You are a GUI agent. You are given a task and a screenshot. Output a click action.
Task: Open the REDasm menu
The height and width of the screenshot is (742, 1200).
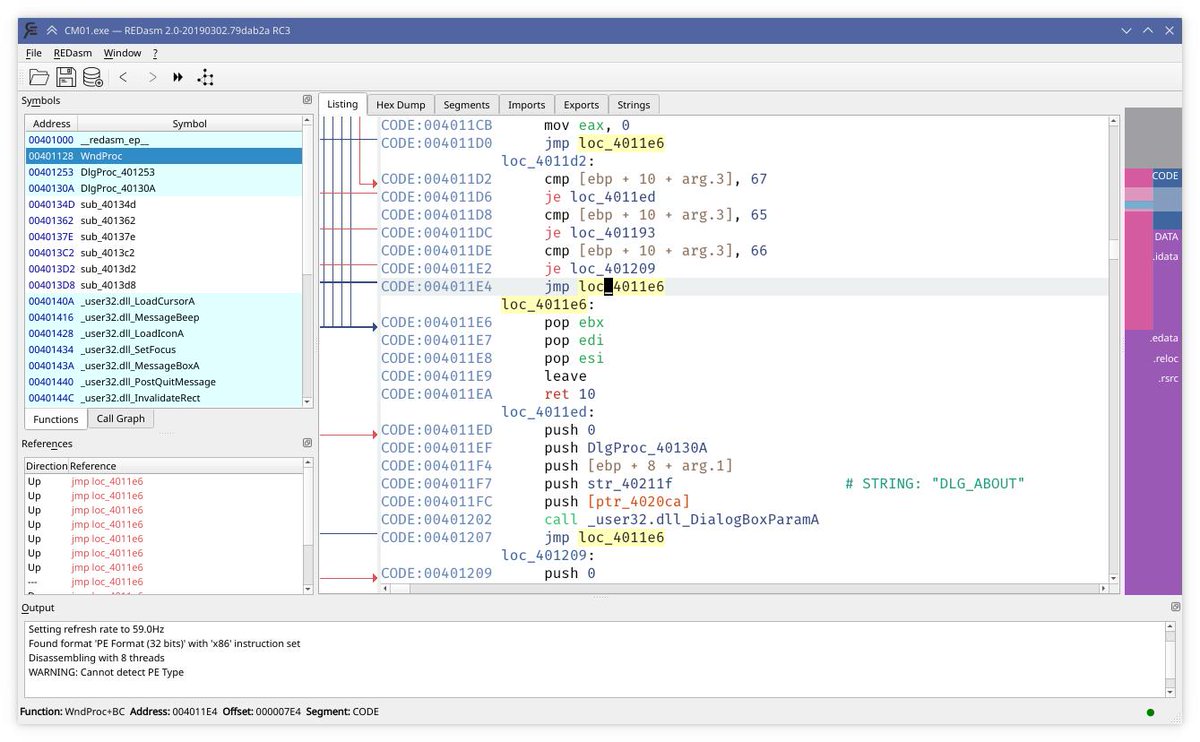[x=73, y=53]
